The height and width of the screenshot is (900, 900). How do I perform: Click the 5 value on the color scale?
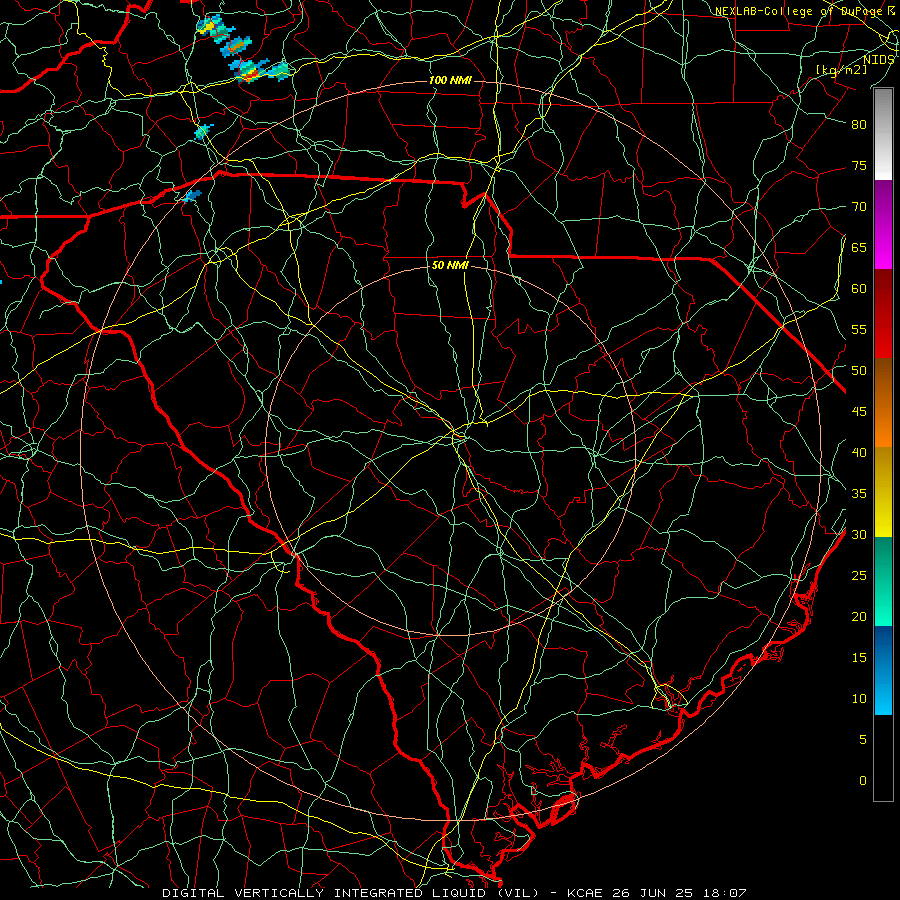[x=863, y=740]
